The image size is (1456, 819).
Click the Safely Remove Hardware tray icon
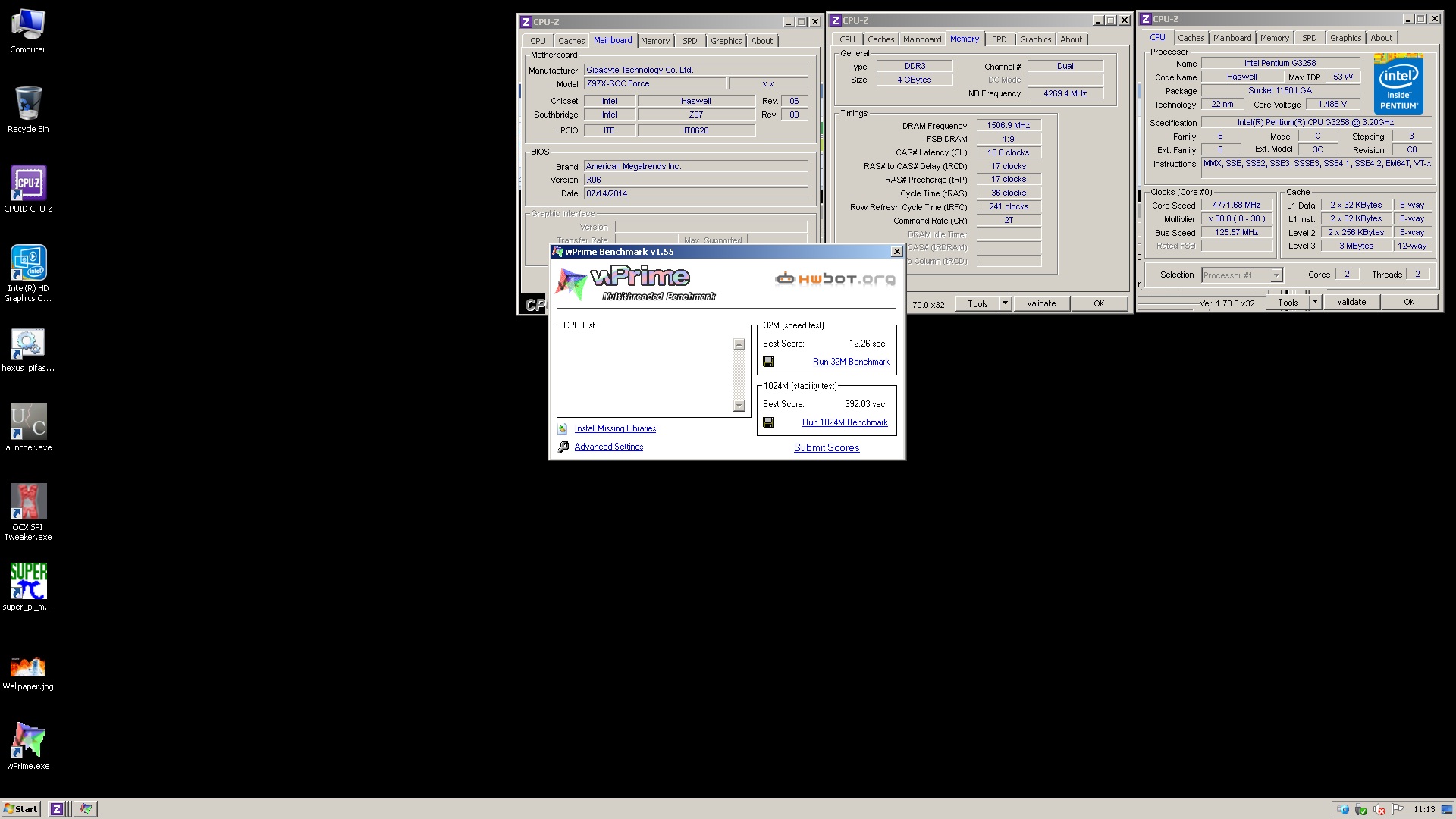1361,810
